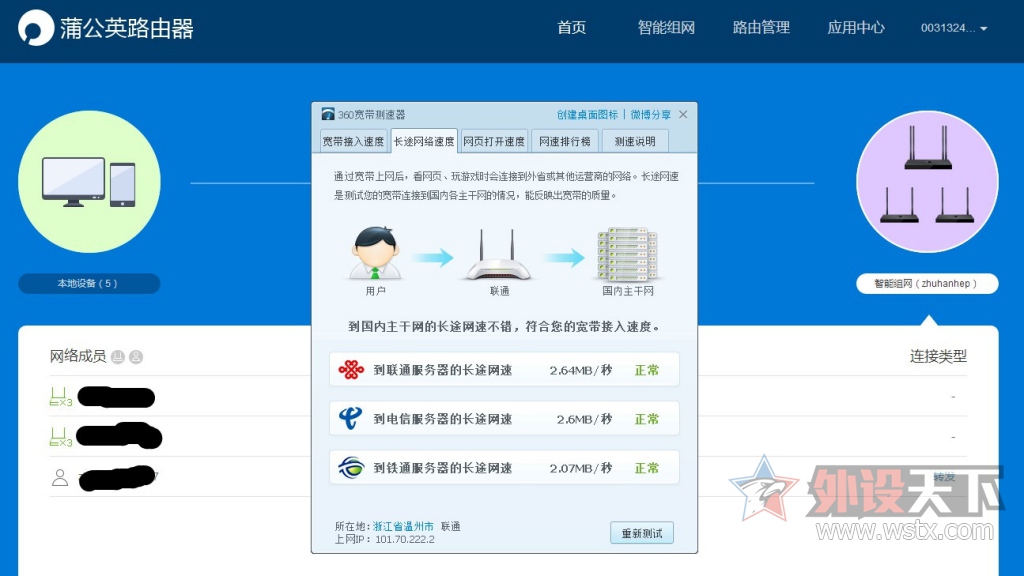Click the 蒲公英路由器 logo icon
Image resolution: width=1024 pixels, height=576 pixels.
[35, 27]
